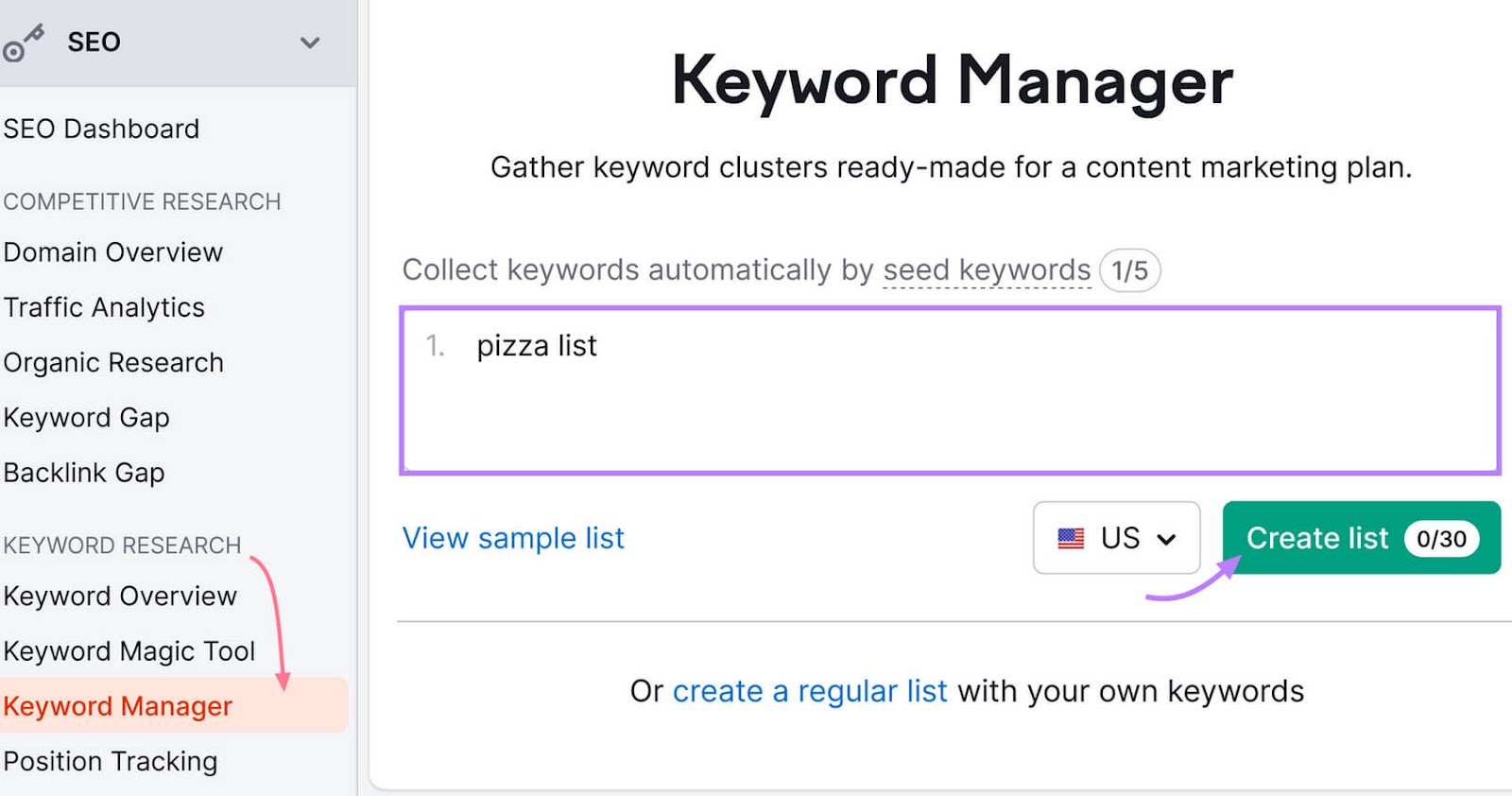Open Traffic Analytics

click(x=104, y=306)
